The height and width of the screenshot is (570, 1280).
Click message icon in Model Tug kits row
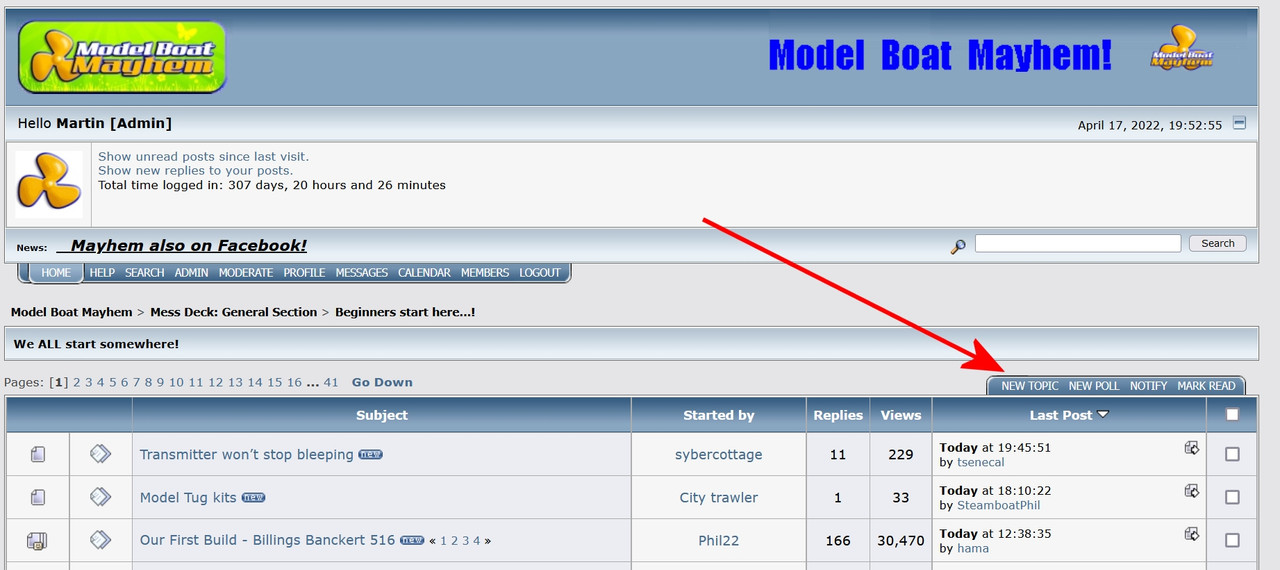[x=100, y=497]
